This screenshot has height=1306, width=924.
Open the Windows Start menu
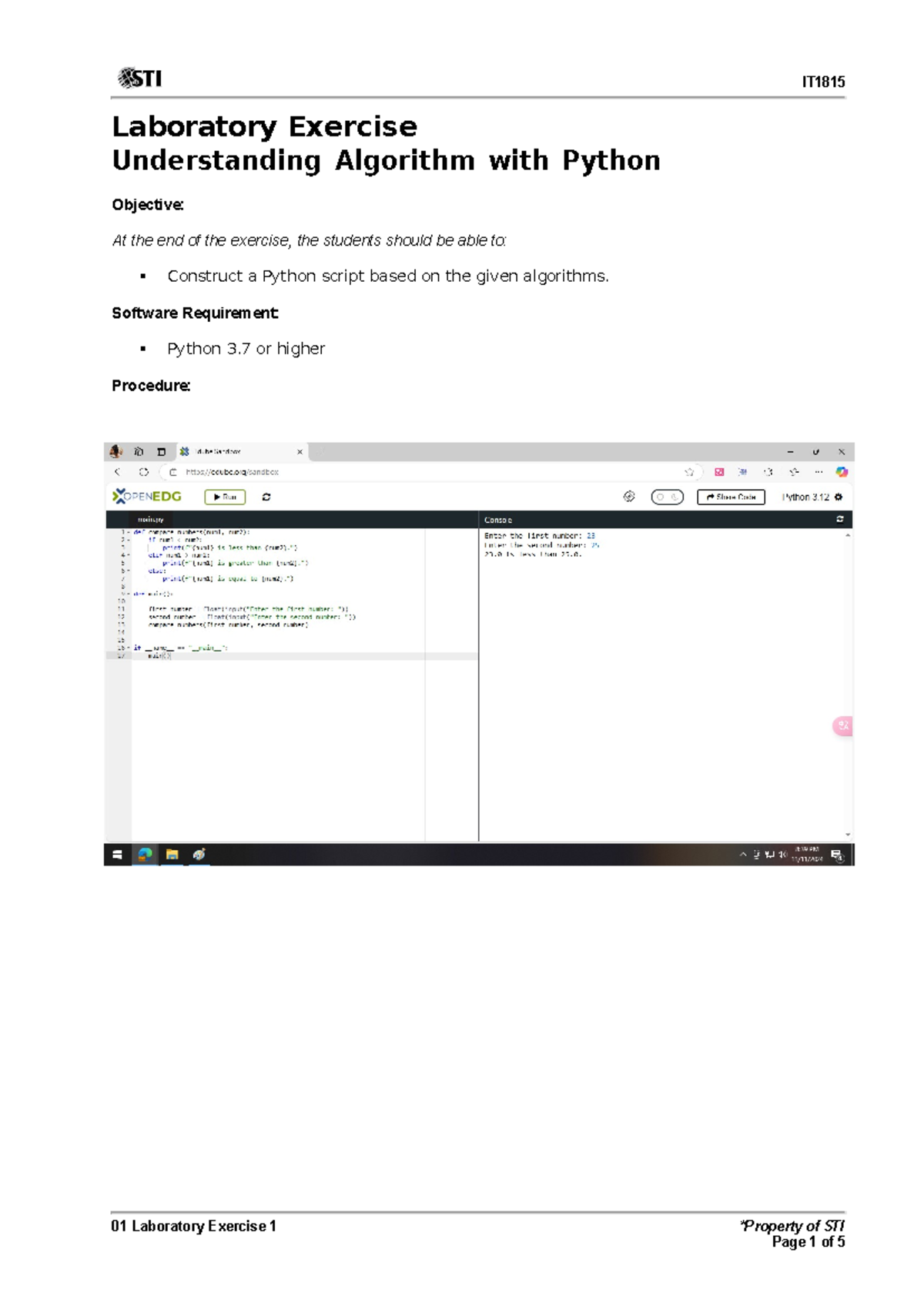[117, 855]
